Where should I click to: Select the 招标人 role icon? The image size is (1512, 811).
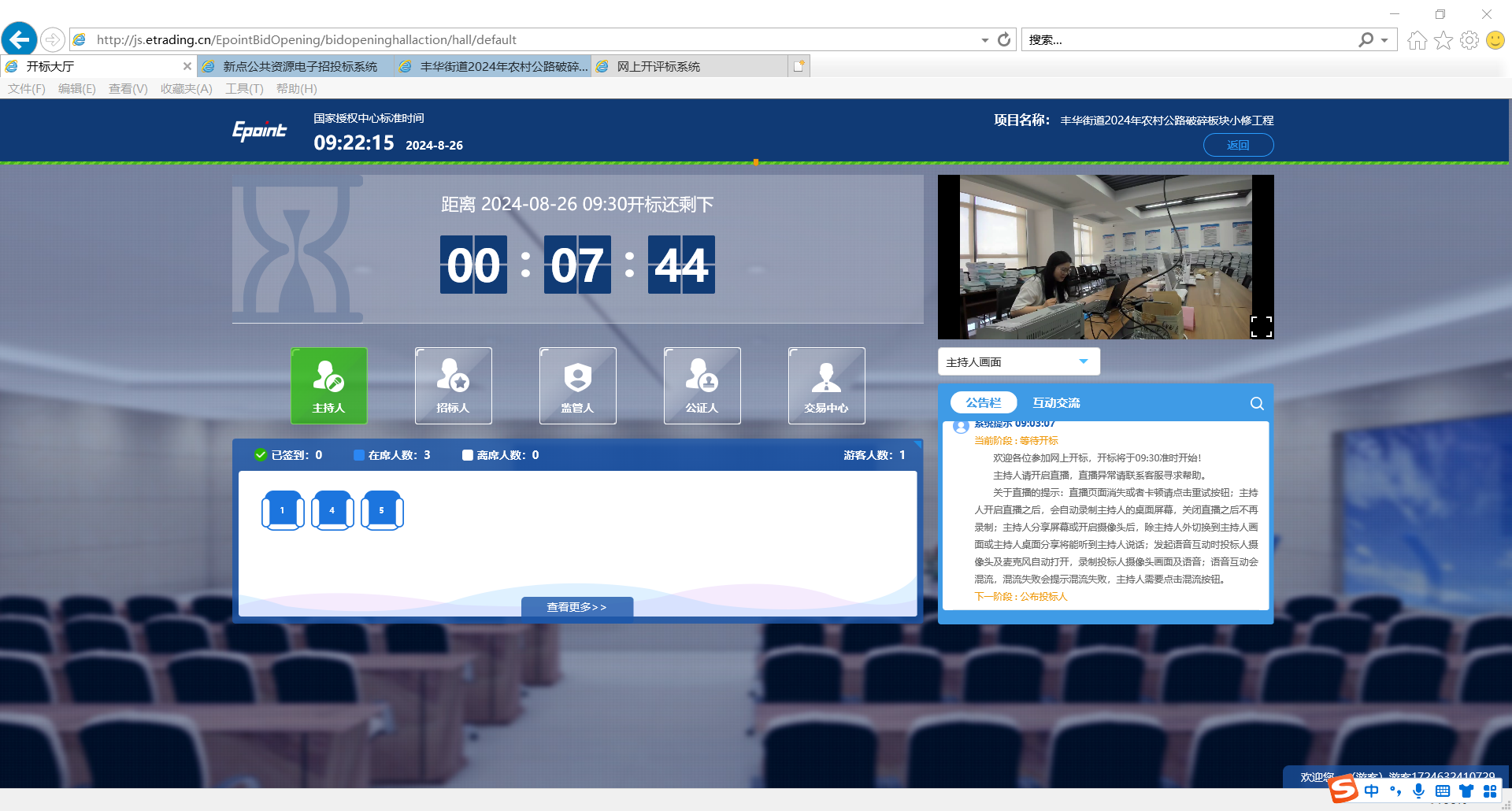(453, 385)
